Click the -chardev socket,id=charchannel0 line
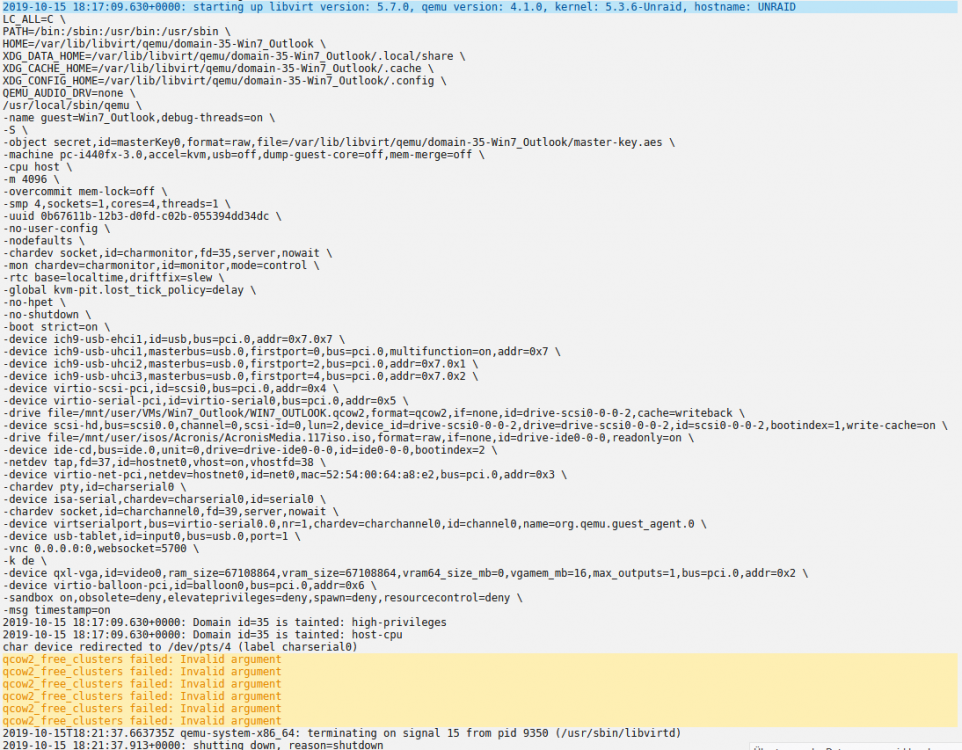Screen dimensions: 962x750 (171, 510)
